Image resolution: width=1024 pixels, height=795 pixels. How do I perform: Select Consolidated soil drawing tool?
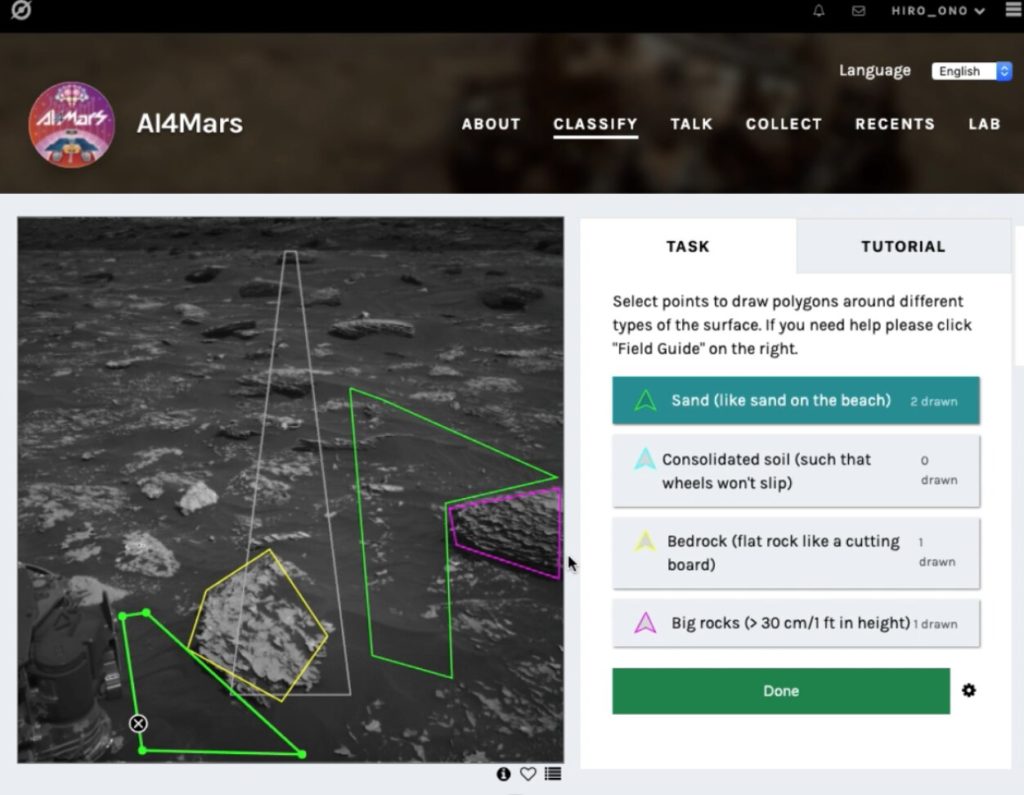point(795,471)
